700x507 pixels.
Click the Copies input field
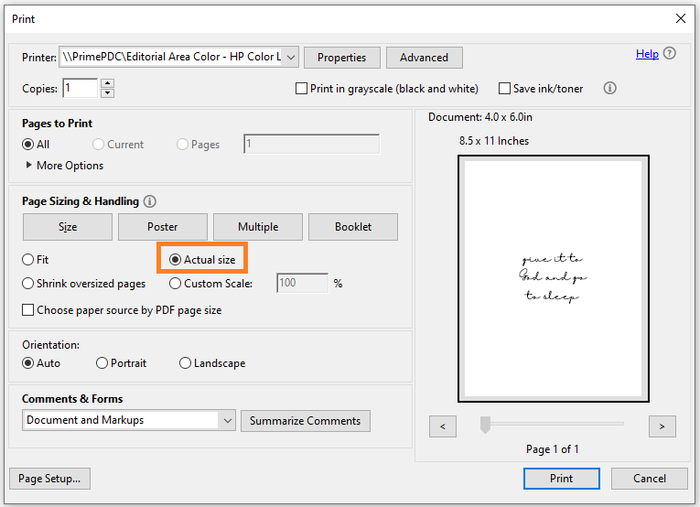[x=80, y=89]
